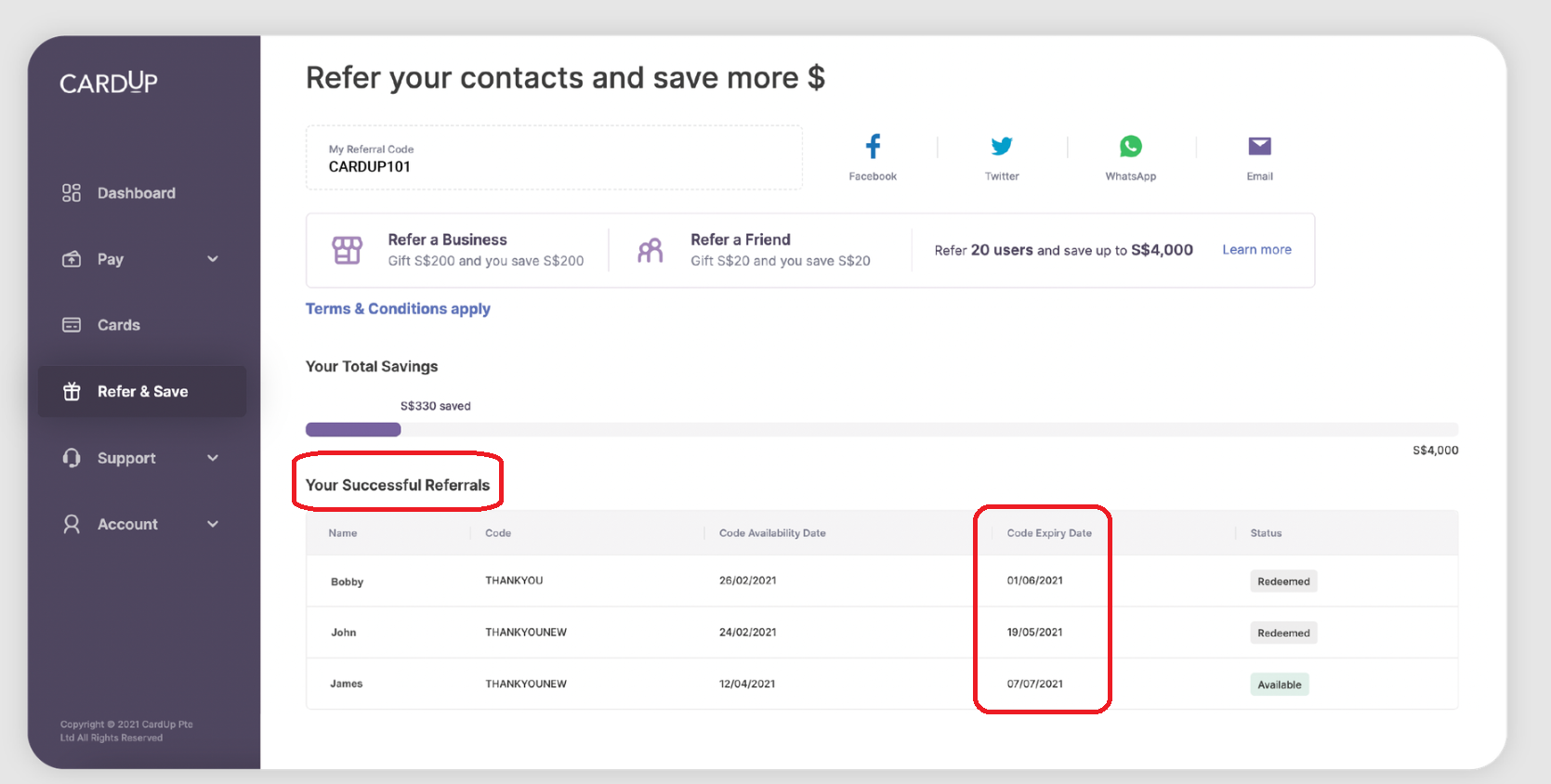Share referral code on Twitter

1001,147
